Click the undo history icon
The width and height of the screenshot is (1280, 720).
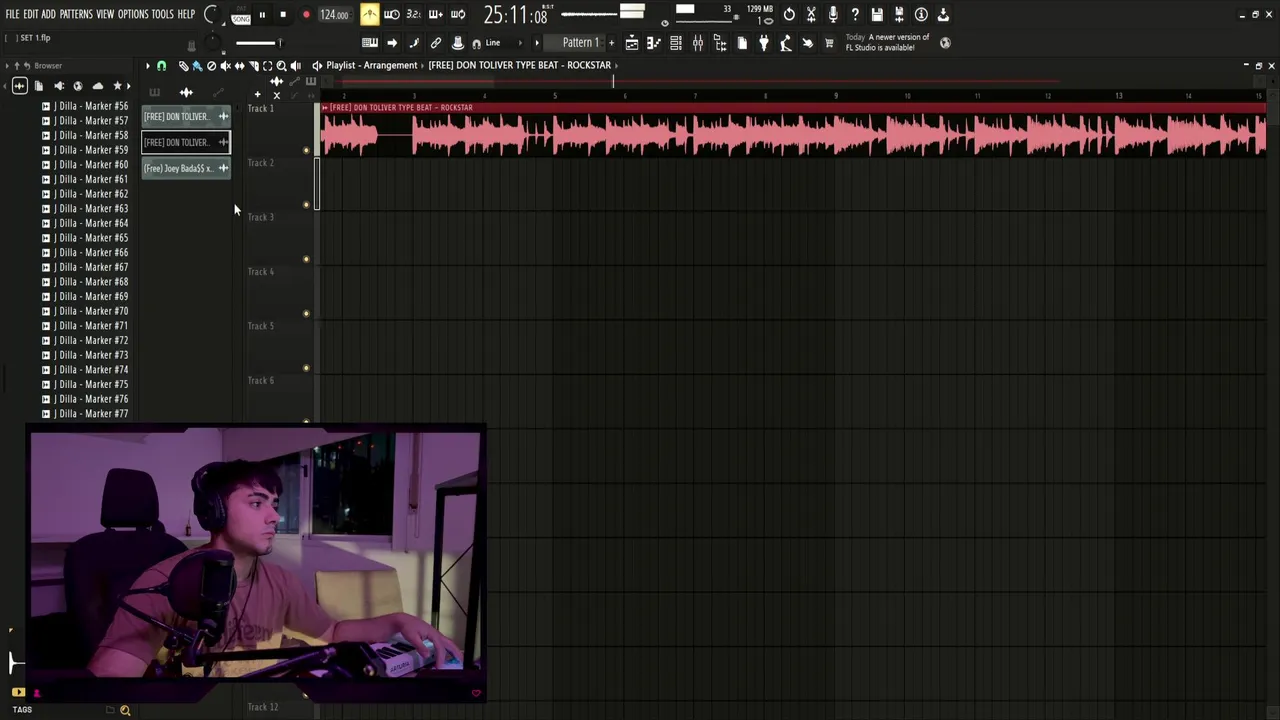point(789,14)
